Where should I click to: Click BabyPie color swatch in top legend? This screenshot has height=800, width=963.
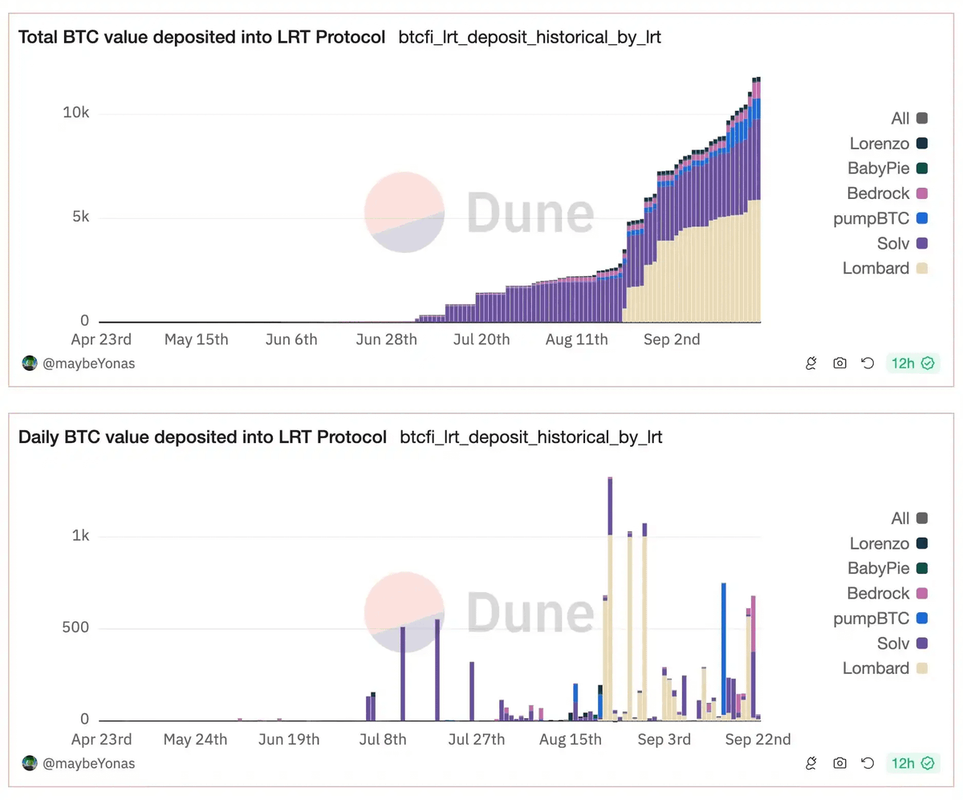point(922,168)
